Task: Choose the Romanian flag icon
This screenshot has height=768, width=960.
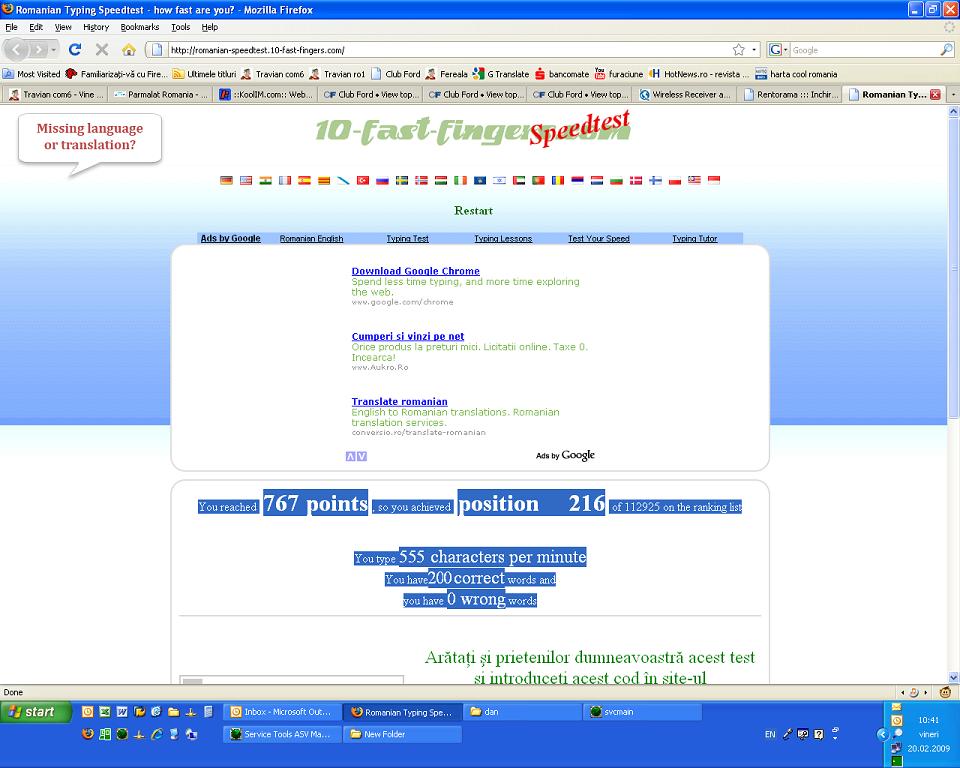Action: (557, 181)
